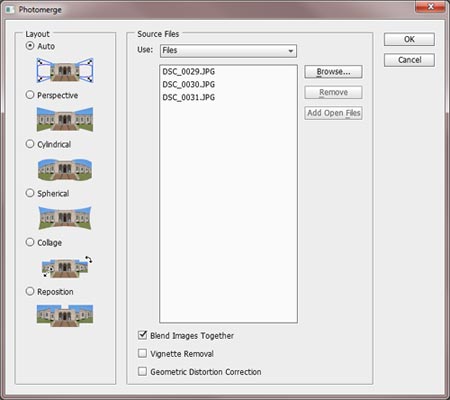Uncheck Blend Images Together
The height and width of the screenshot is (400, 450).
tap(142, 335)
